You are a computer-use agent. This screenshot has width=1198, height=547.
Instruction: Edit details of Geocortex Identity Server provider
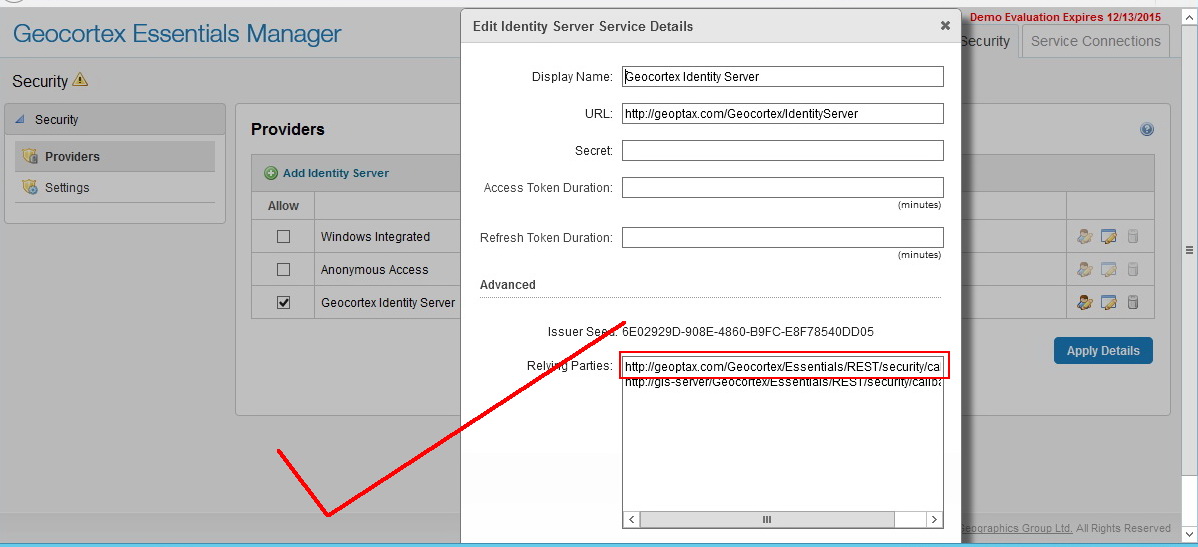pyautogui.click(x=1109, y=303)
